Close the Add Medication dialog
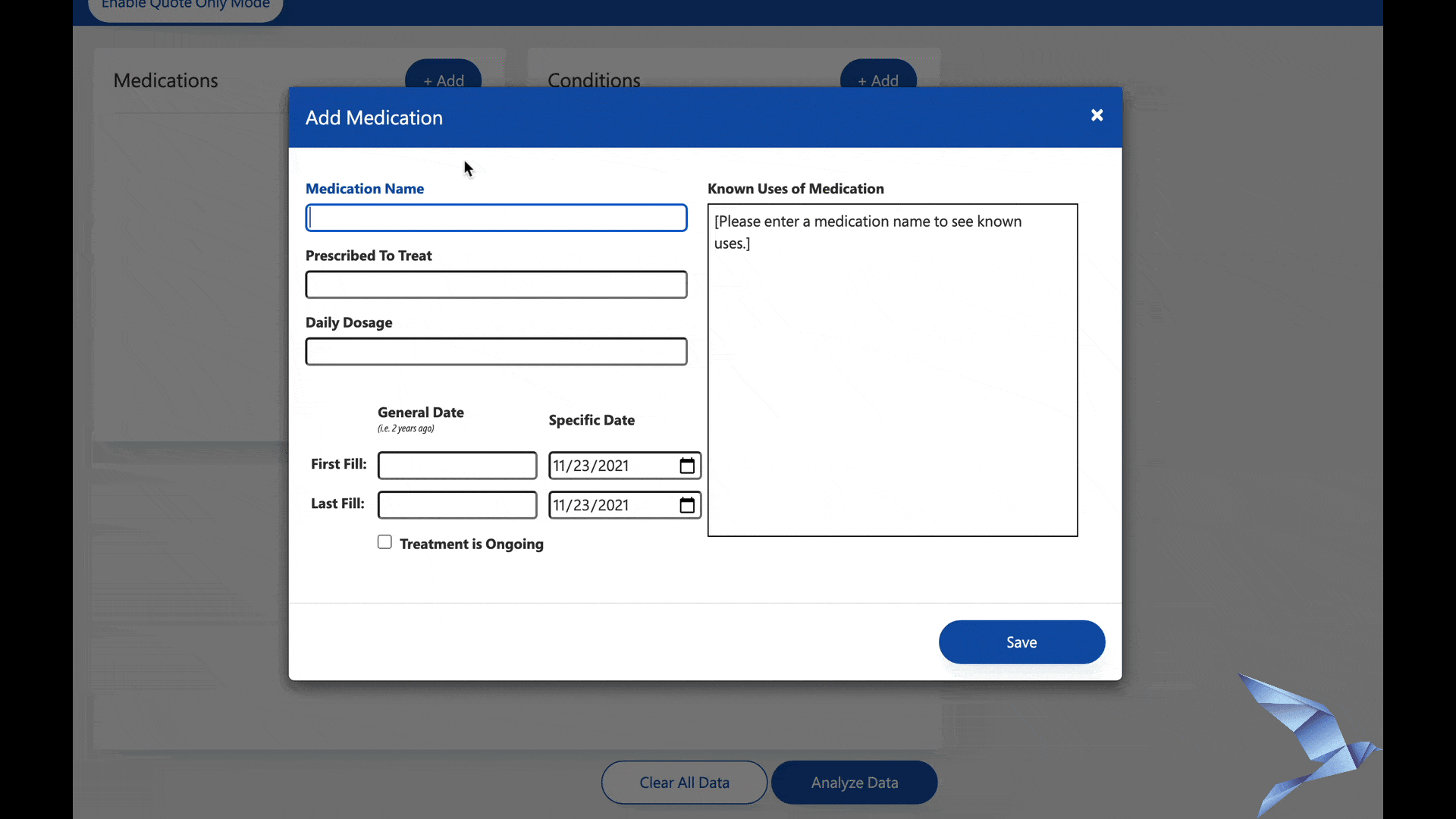Screen dimensions: 1456x819 [x=1097, y=115]
